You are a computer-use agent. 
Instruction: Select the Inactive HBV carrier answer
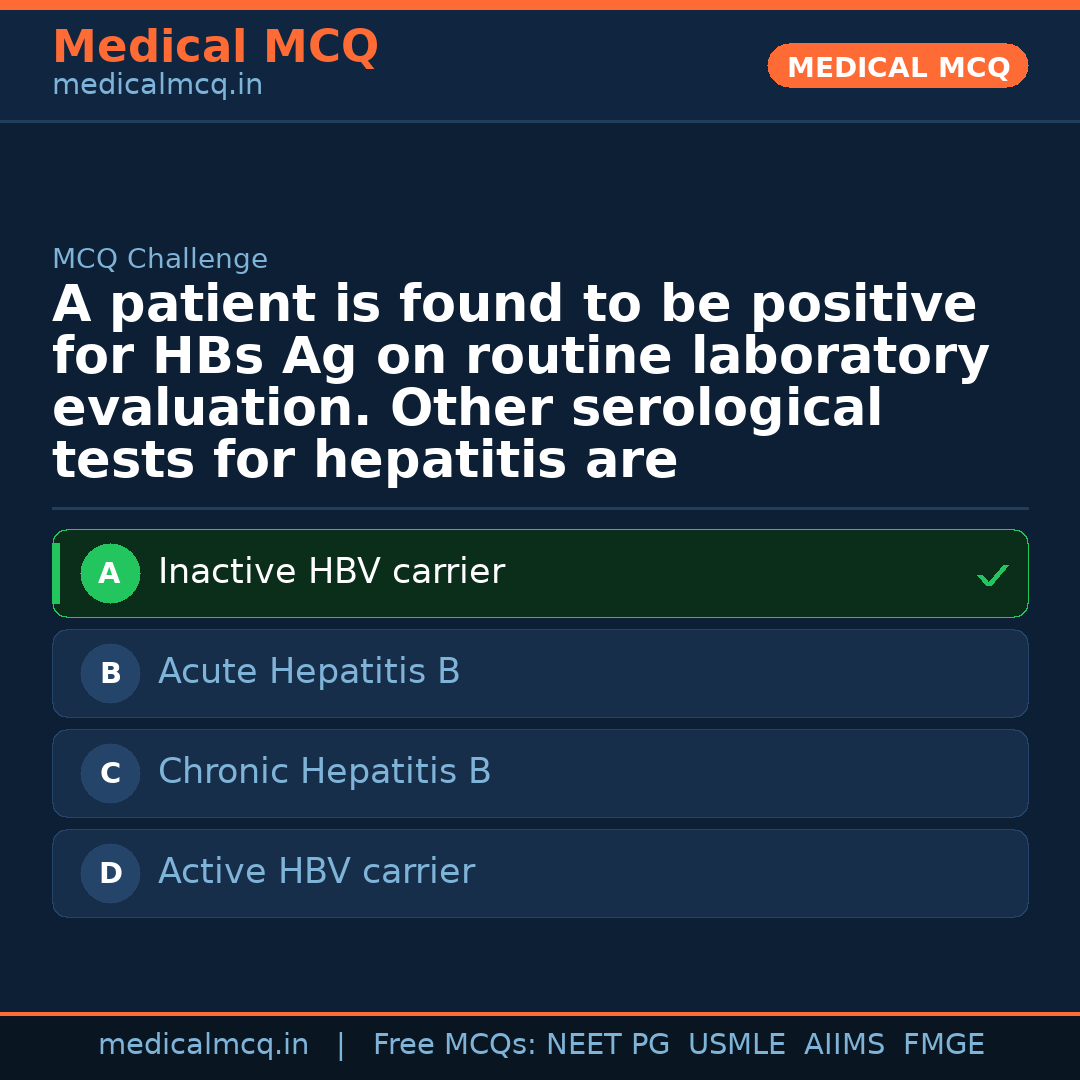(x=331, y=572)
